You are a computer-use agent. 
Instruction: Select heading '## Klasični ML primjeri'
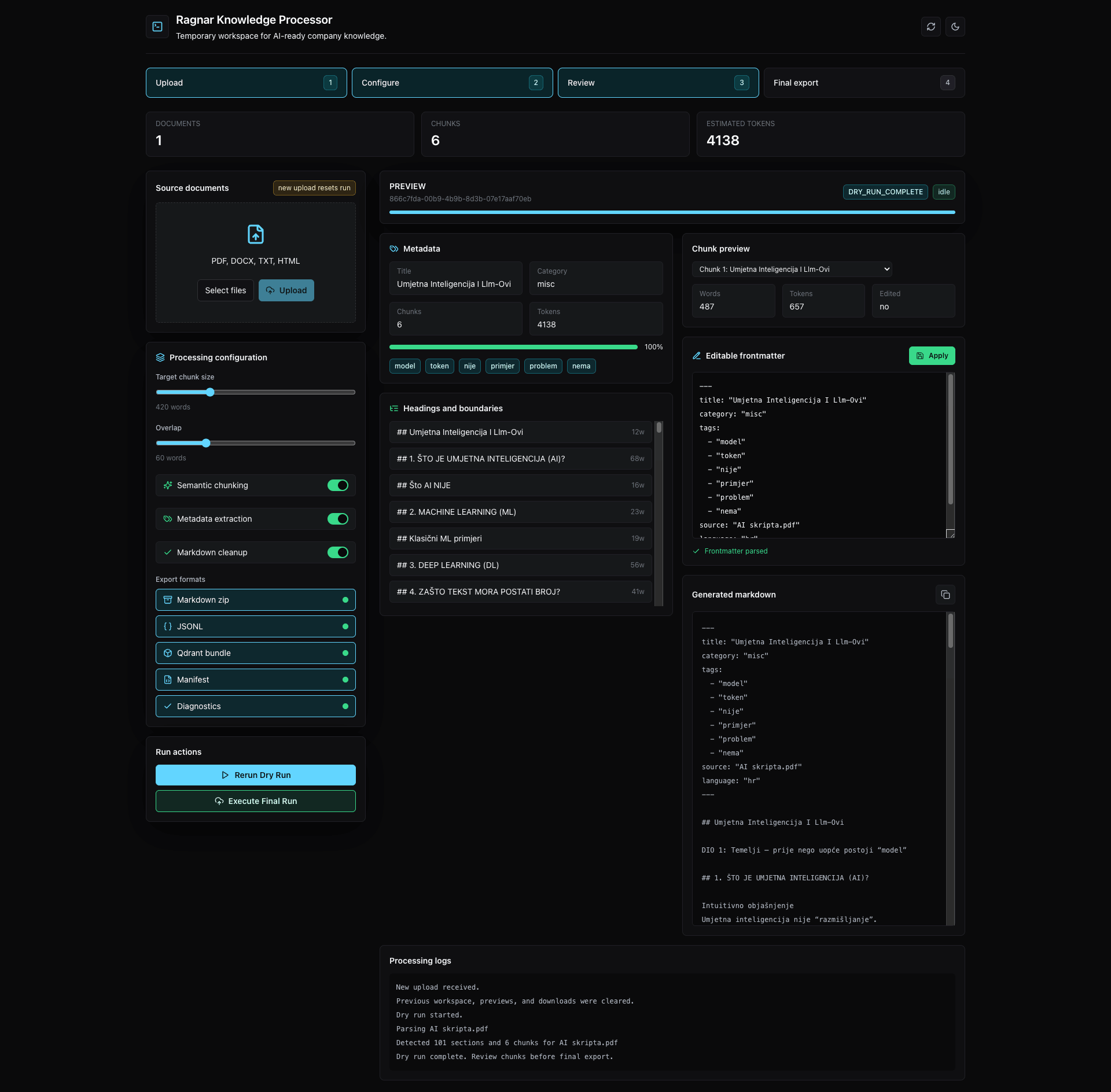[x=521, y=538]
